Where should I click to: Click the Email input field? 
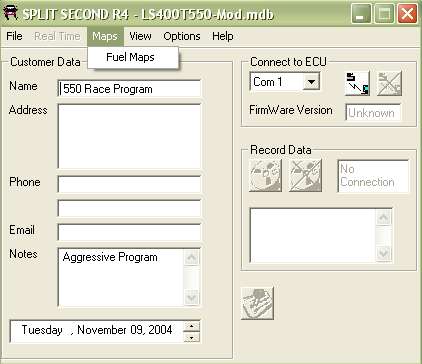129,232
